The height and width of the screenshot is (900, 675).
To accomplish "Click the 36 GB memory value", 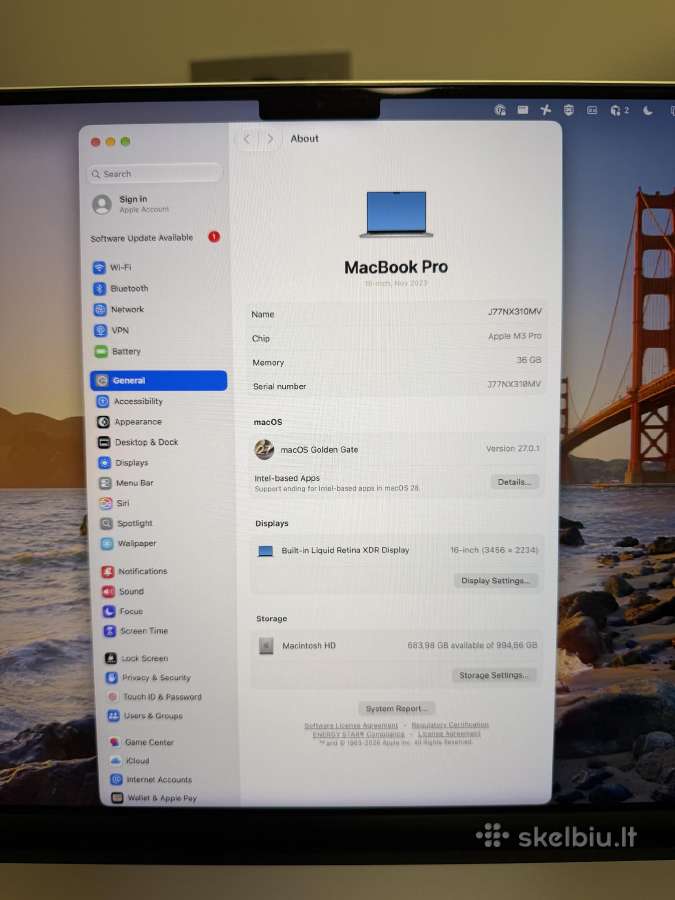I will tap(529, 360).
